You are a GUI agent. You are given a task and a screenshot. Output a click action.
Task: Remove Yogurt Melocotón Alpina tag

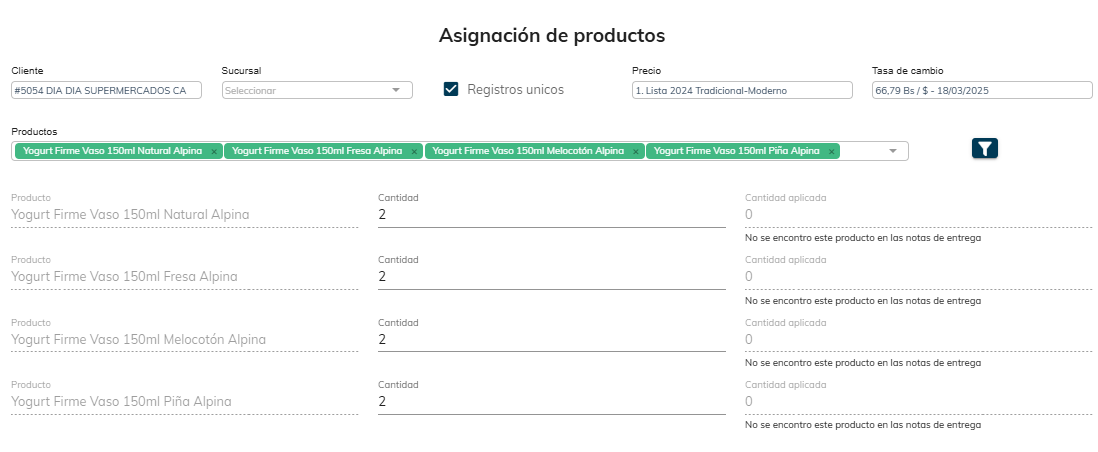pos(635,152)
